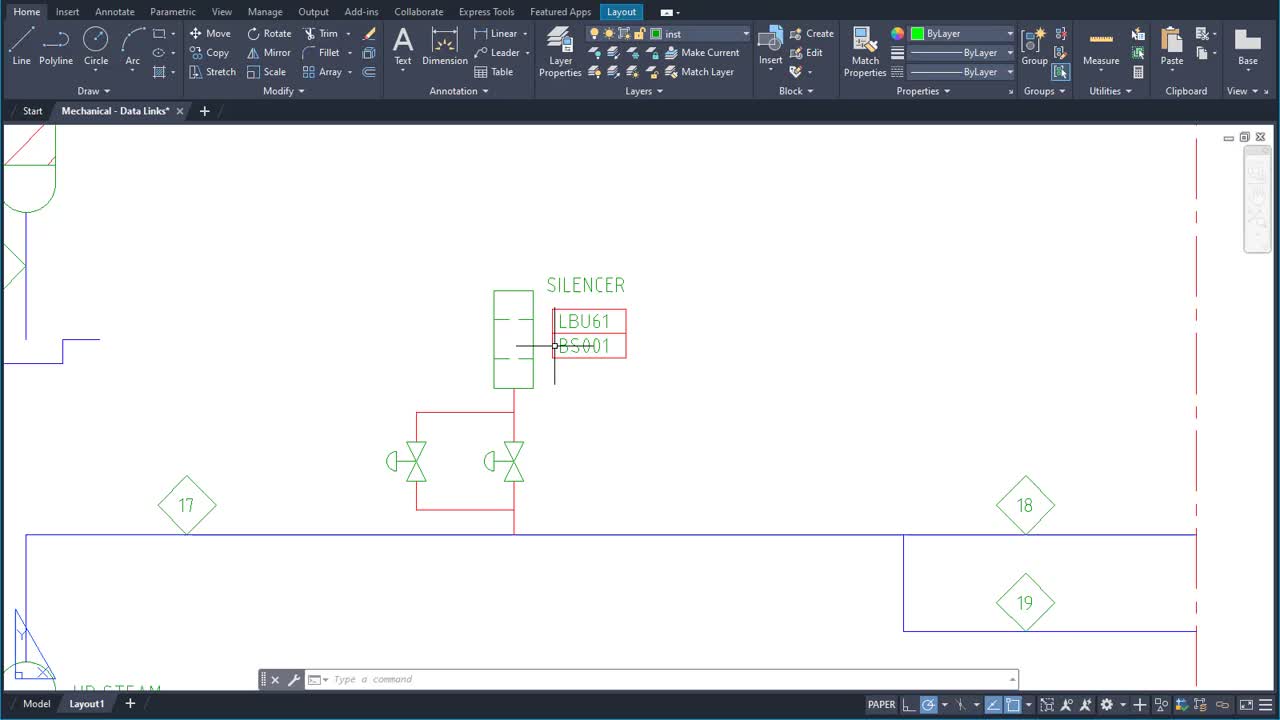Toggle group selection mode in Groups panel

(x=1060, y=72)
